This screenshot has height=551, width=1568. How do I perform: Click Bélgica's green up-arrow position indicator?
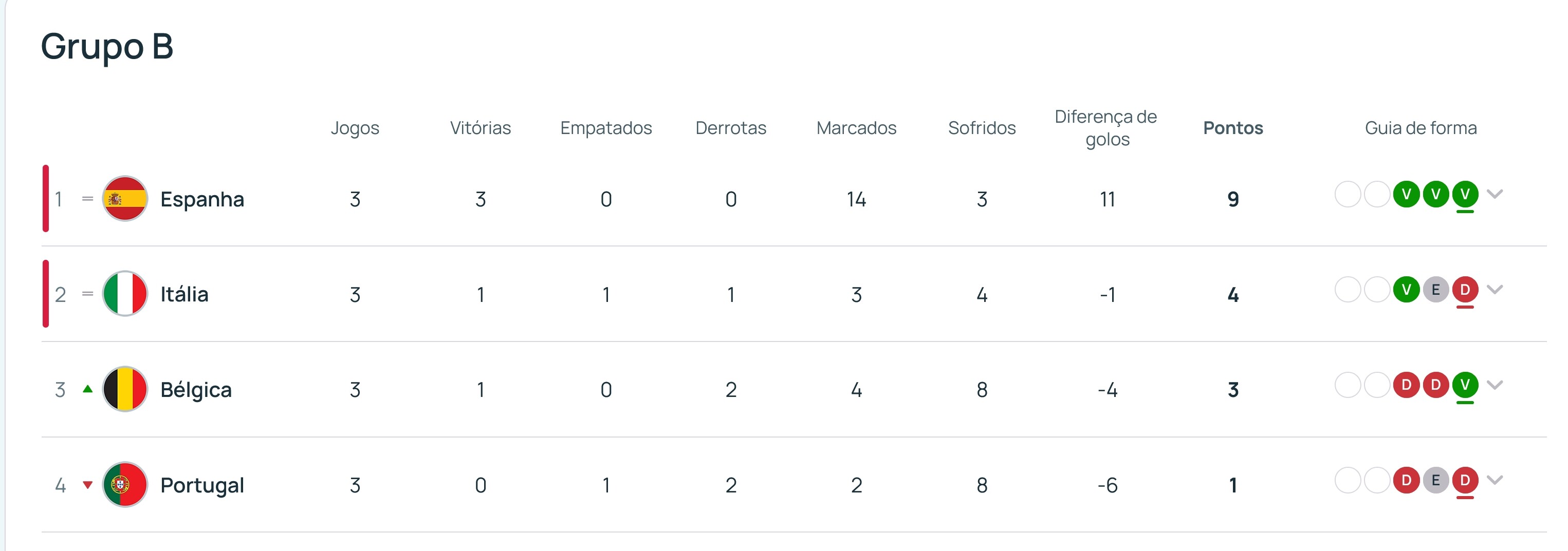(x=88, y=389)
